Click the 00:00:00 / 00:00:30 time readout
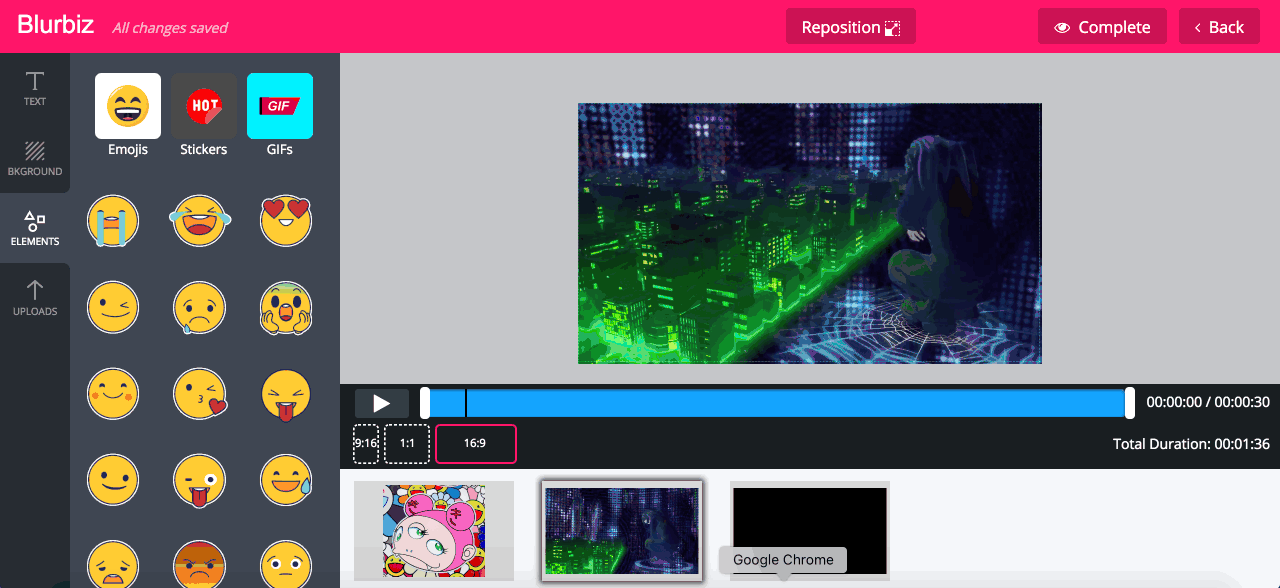The width and height of the screenshot is (1280, 588). 1208,402
